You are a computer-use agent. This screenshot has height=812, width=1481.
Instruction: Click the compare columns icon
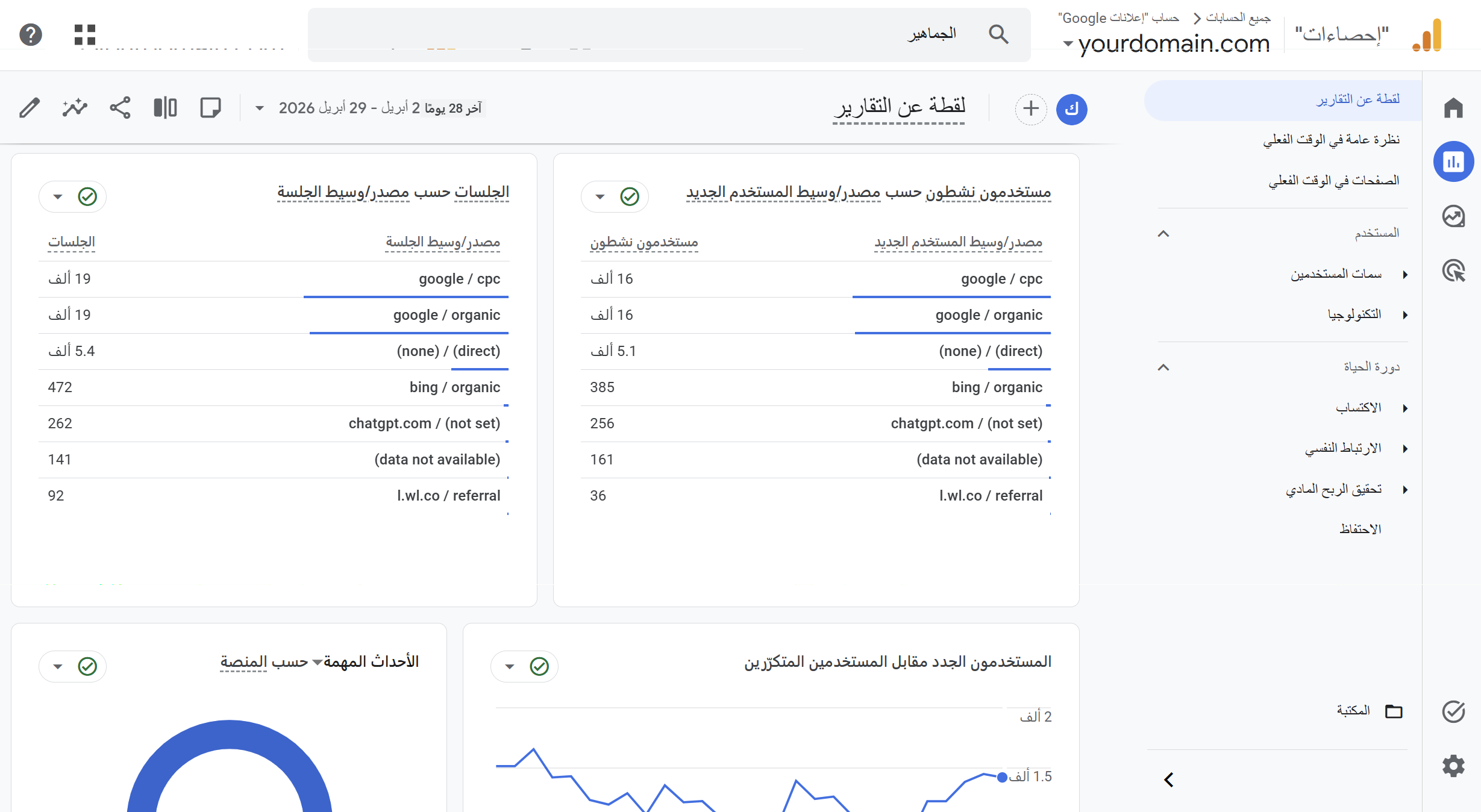(x=165, y=108)
